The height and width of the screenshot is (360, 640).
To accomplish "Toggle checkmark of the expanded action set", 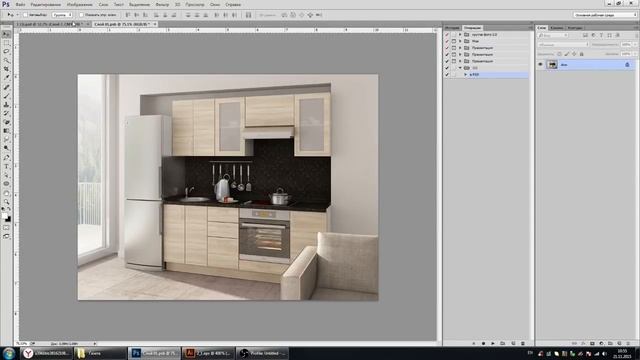I will point(447,68).
